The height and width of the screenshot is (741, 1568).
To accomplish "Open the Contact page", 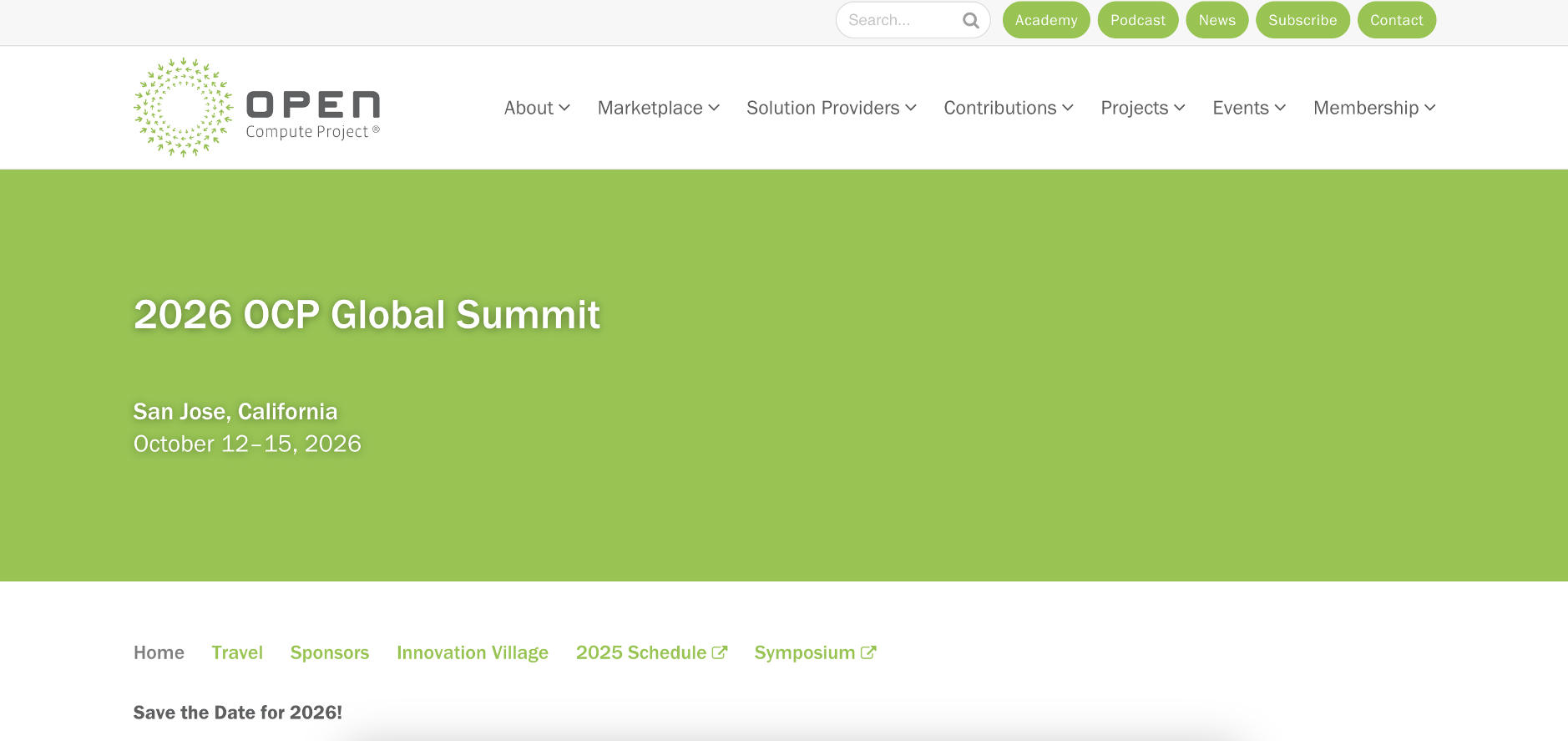I will point(1397,20).
